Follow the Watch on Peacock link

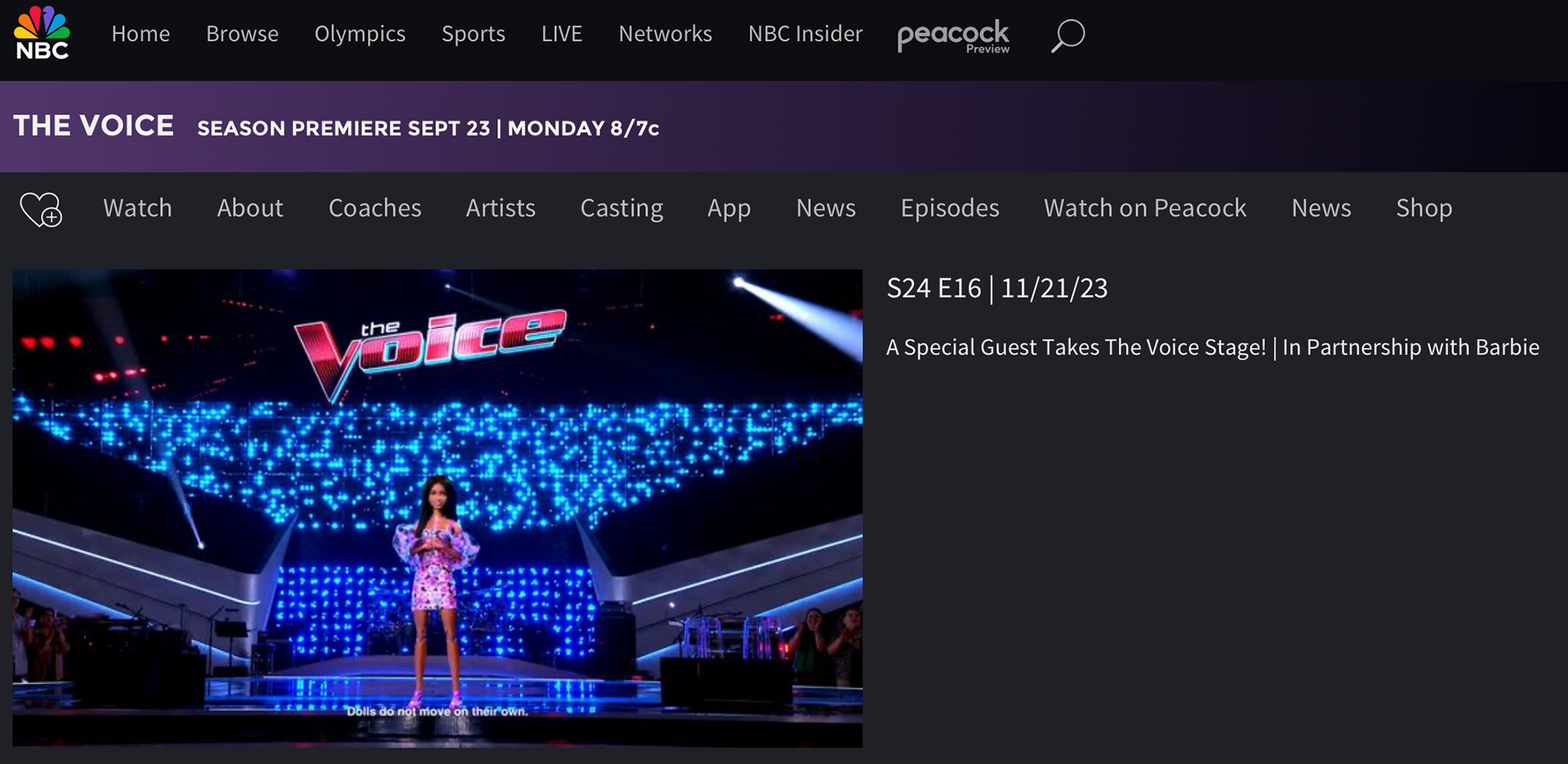pos(1145,208)
